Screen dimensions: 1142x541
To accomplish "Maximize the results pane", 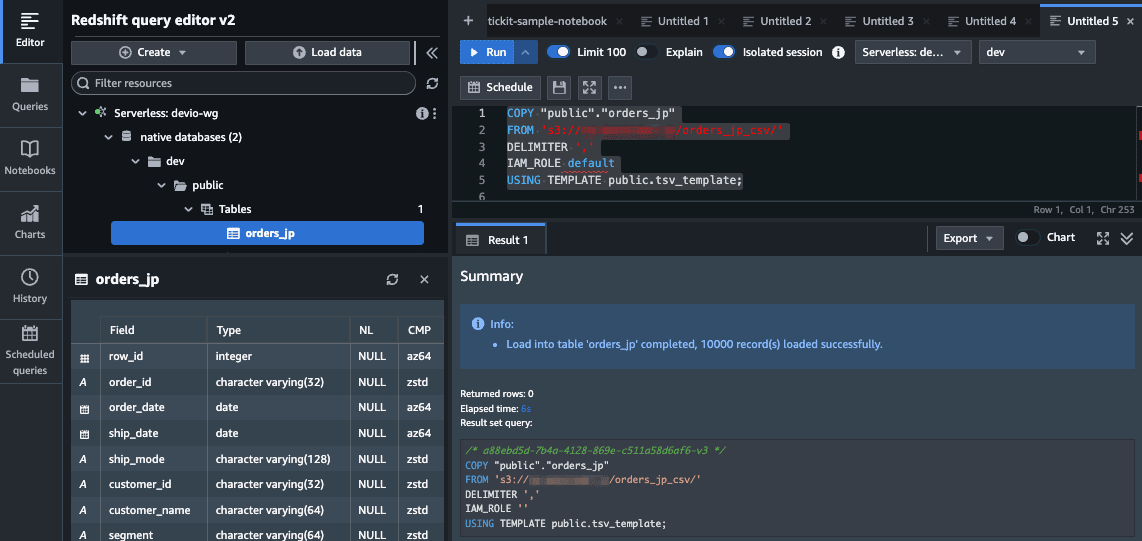I will (x=1103, y=238).
